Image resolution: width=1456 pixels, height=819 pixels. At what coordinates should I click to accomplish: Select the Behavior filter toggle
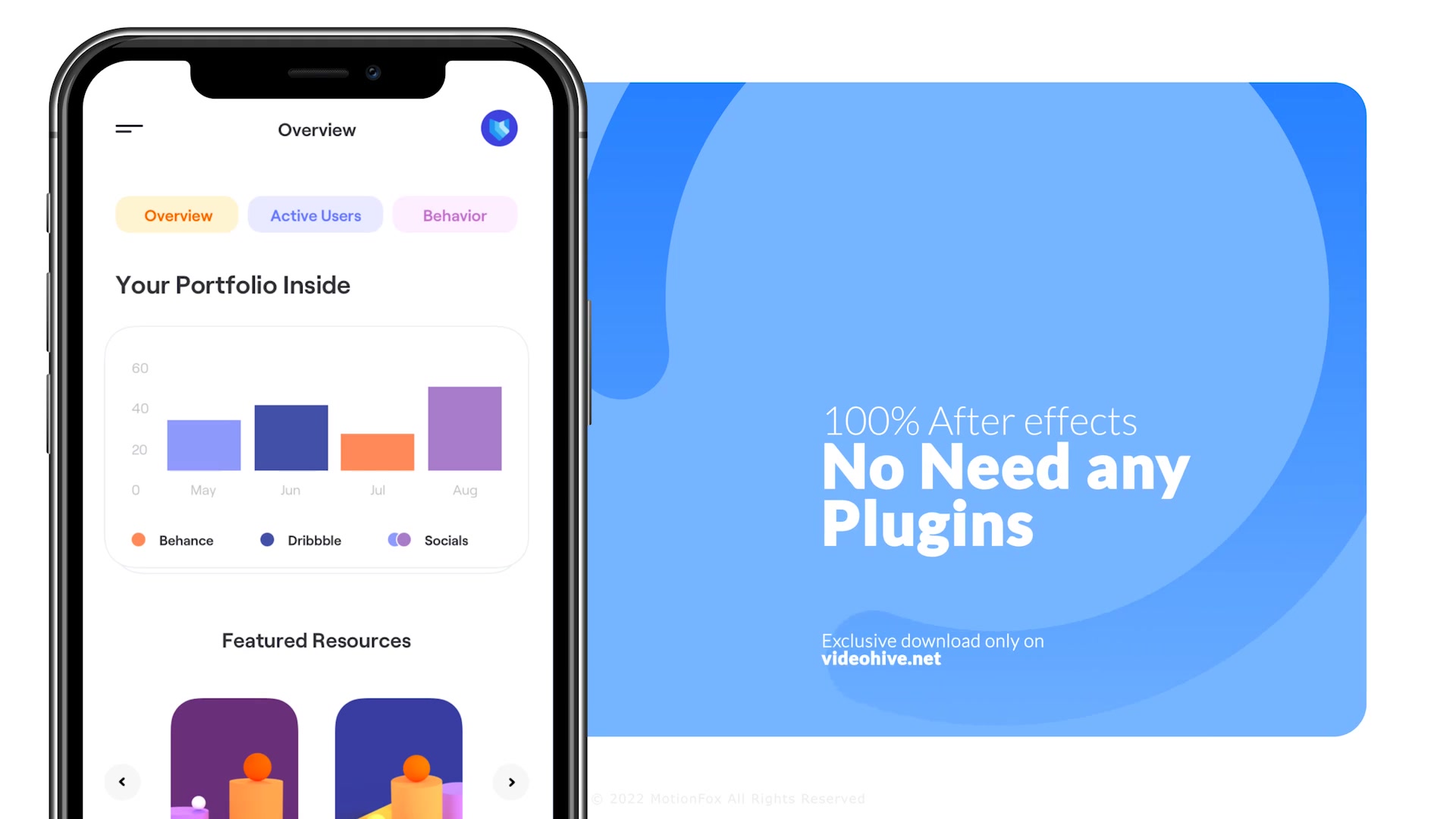click(454, 214)
